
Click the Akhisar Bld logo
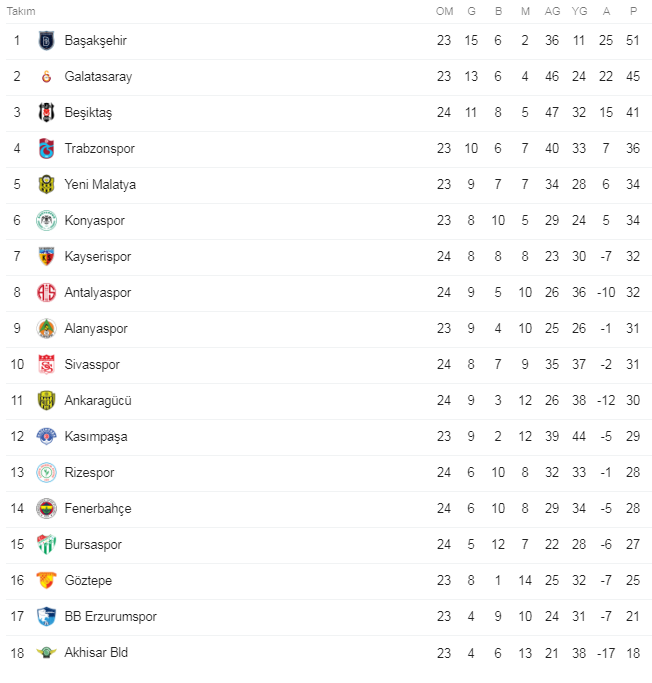tap(46, 653)
